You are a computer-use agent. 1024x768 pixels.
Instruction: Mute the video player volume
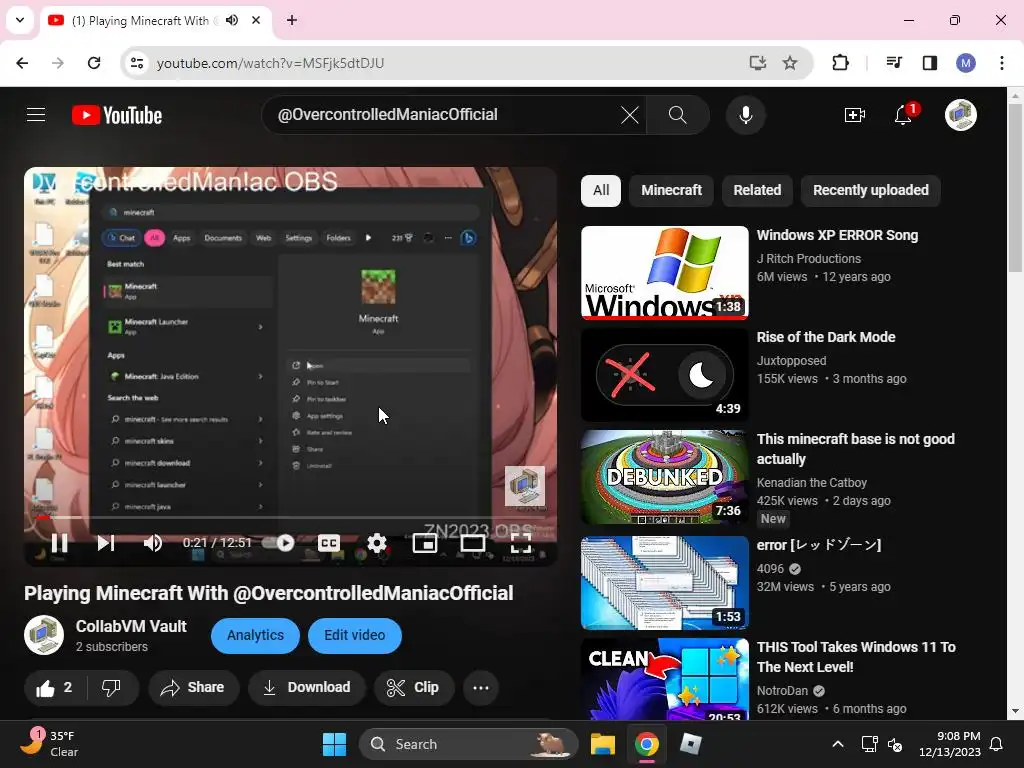(153, 543)
